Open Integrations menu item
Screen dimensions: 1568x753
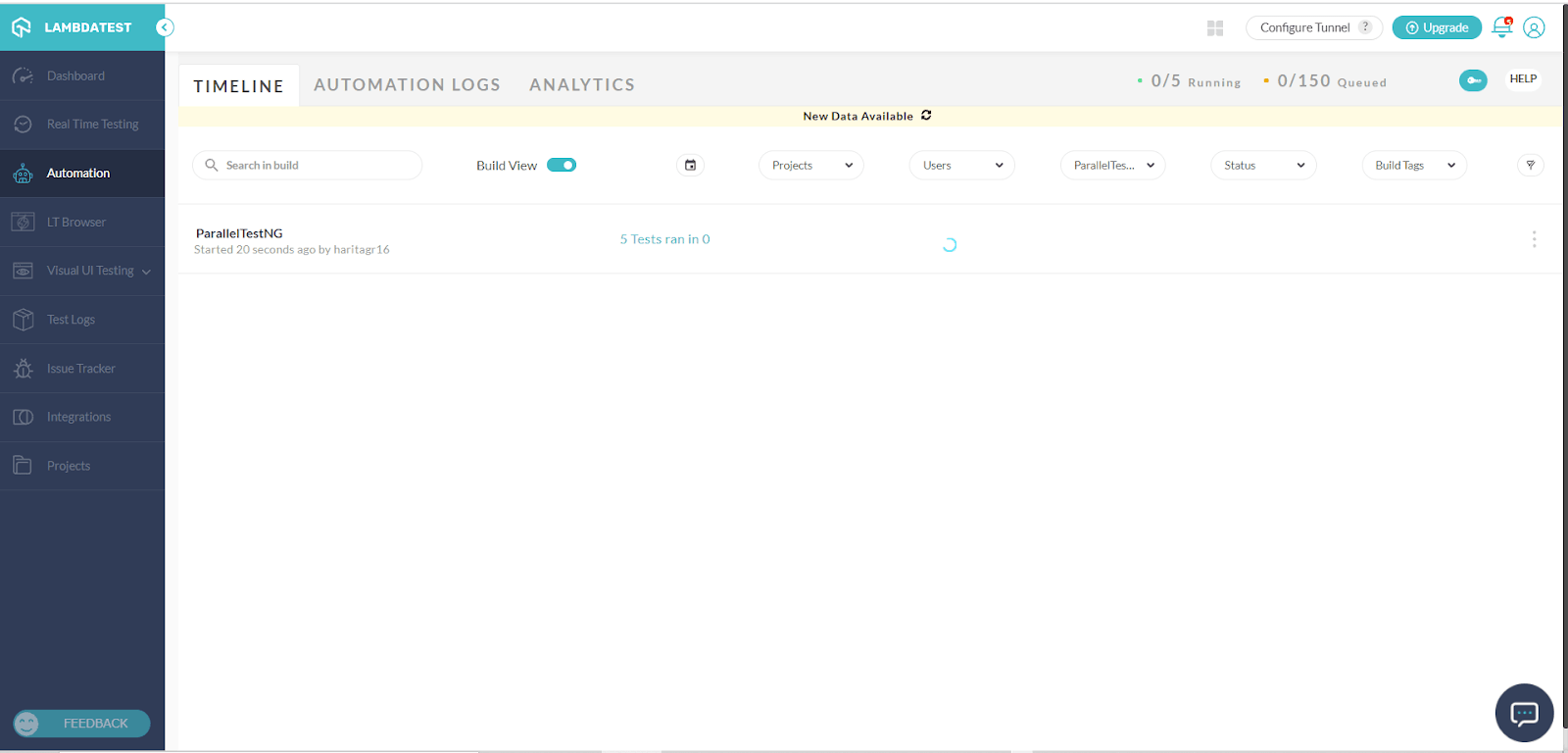click(82, 418)
